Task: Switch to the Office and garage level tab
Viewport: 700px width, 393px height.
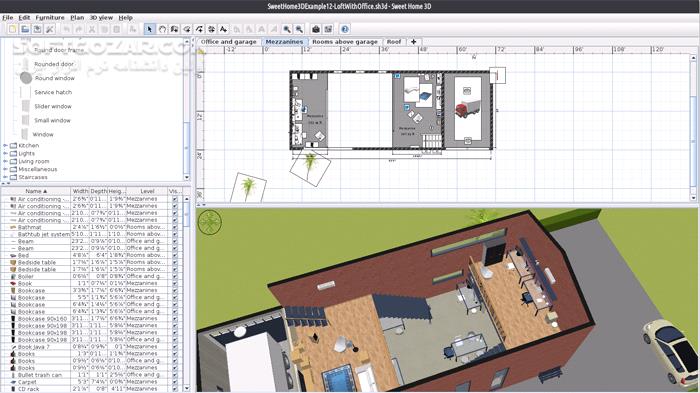Action: (x=229, y=42)
